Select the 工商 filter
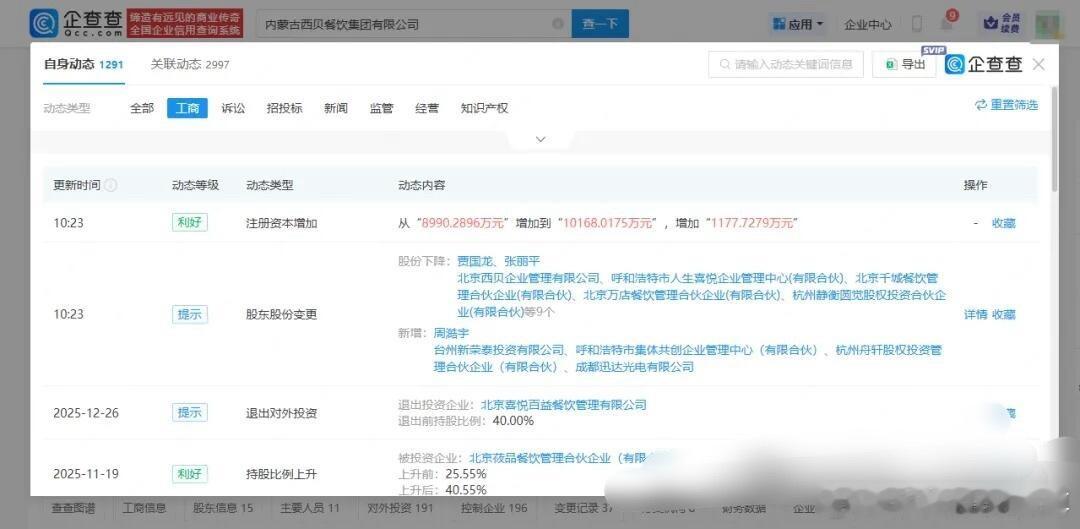1080x529 pixels. pos(187,108)
